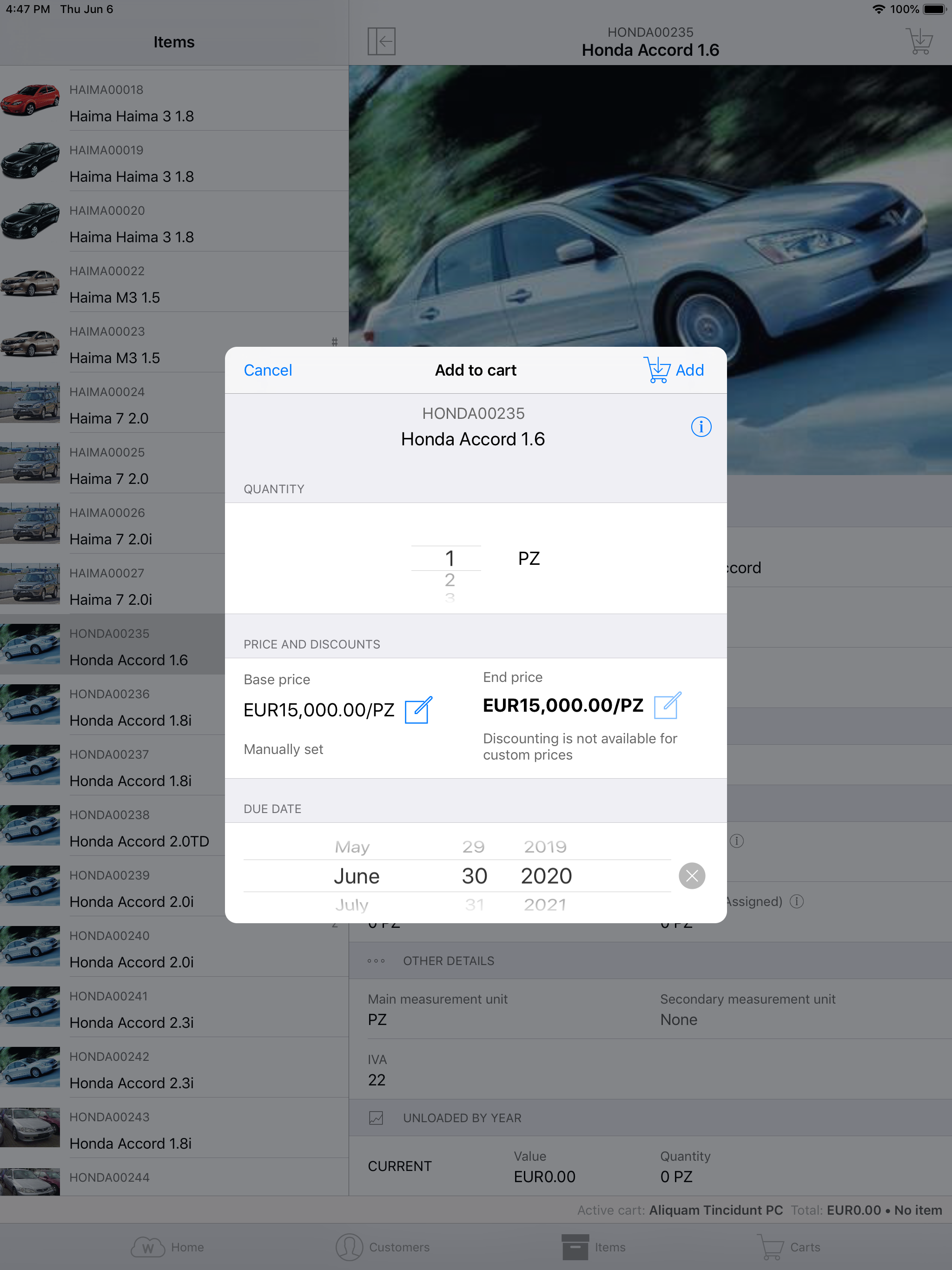
Task: Pick day 29 in date wheel
Action: [x=474, y=847]
